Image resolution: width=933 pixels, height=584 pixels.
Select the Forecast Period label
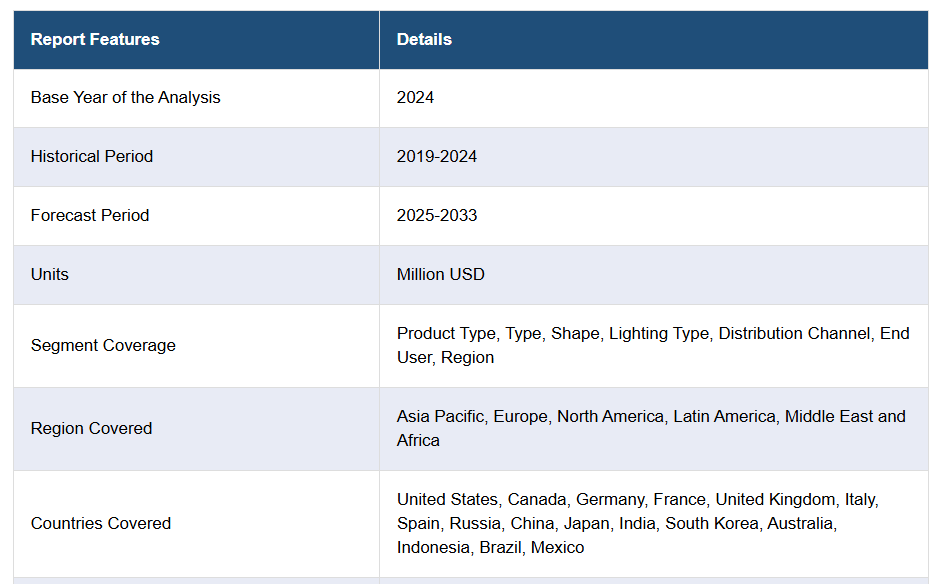90,216
